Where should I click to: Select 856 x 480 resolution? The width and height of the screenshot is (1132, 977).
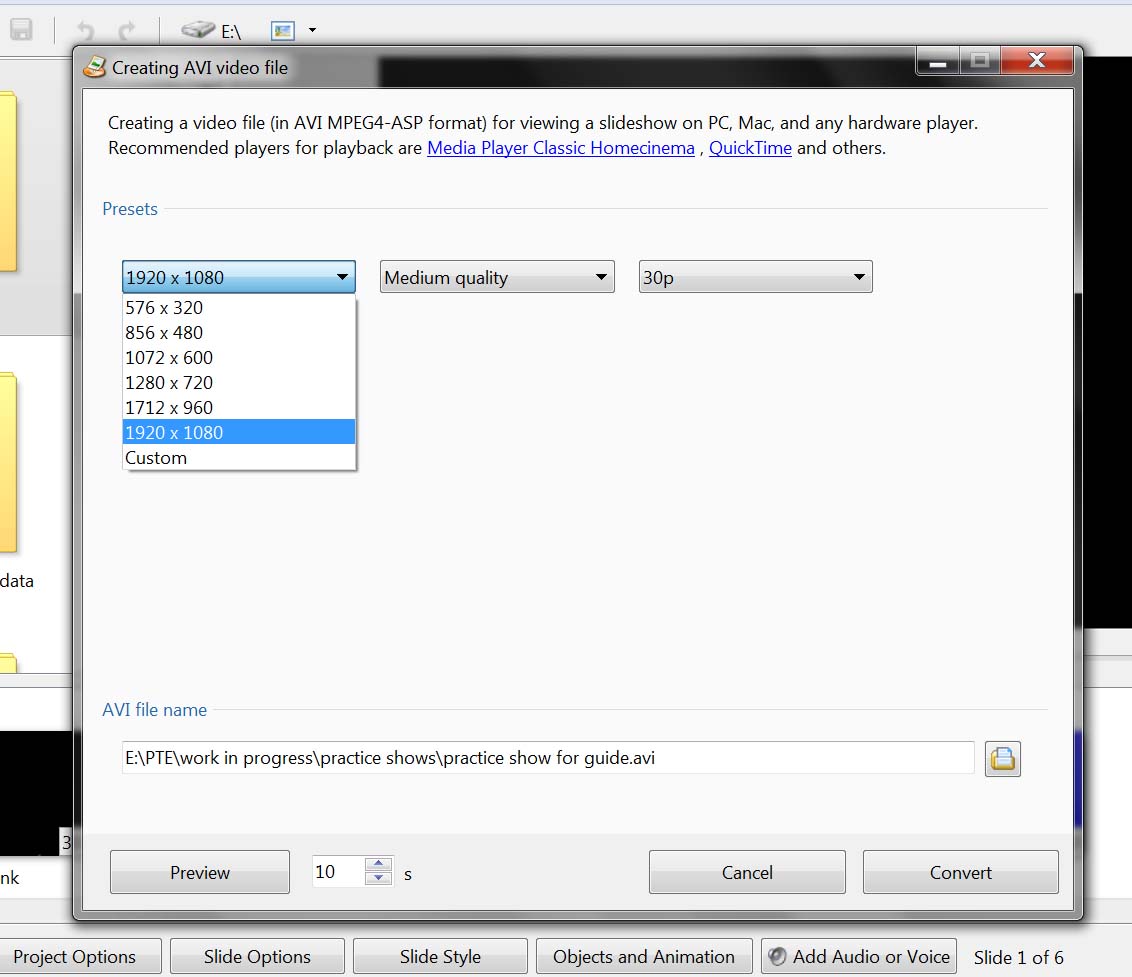click(x=239, y=333)
